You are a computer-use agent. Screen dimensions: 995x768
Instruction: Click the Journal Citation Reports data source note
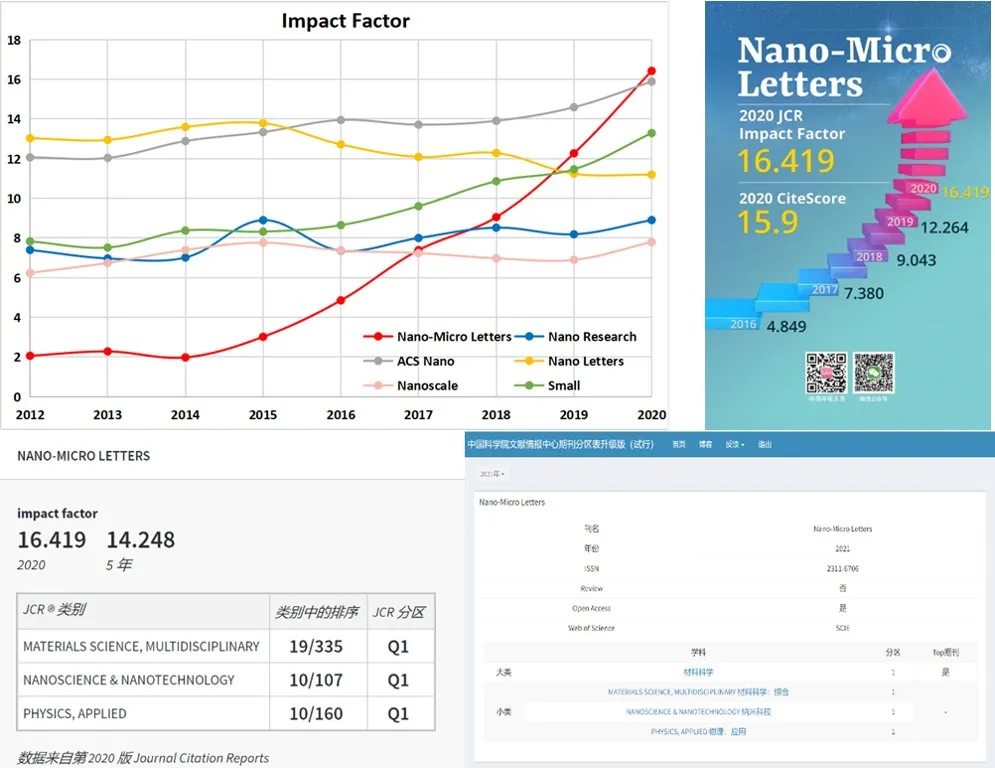(x=143, y=758)
